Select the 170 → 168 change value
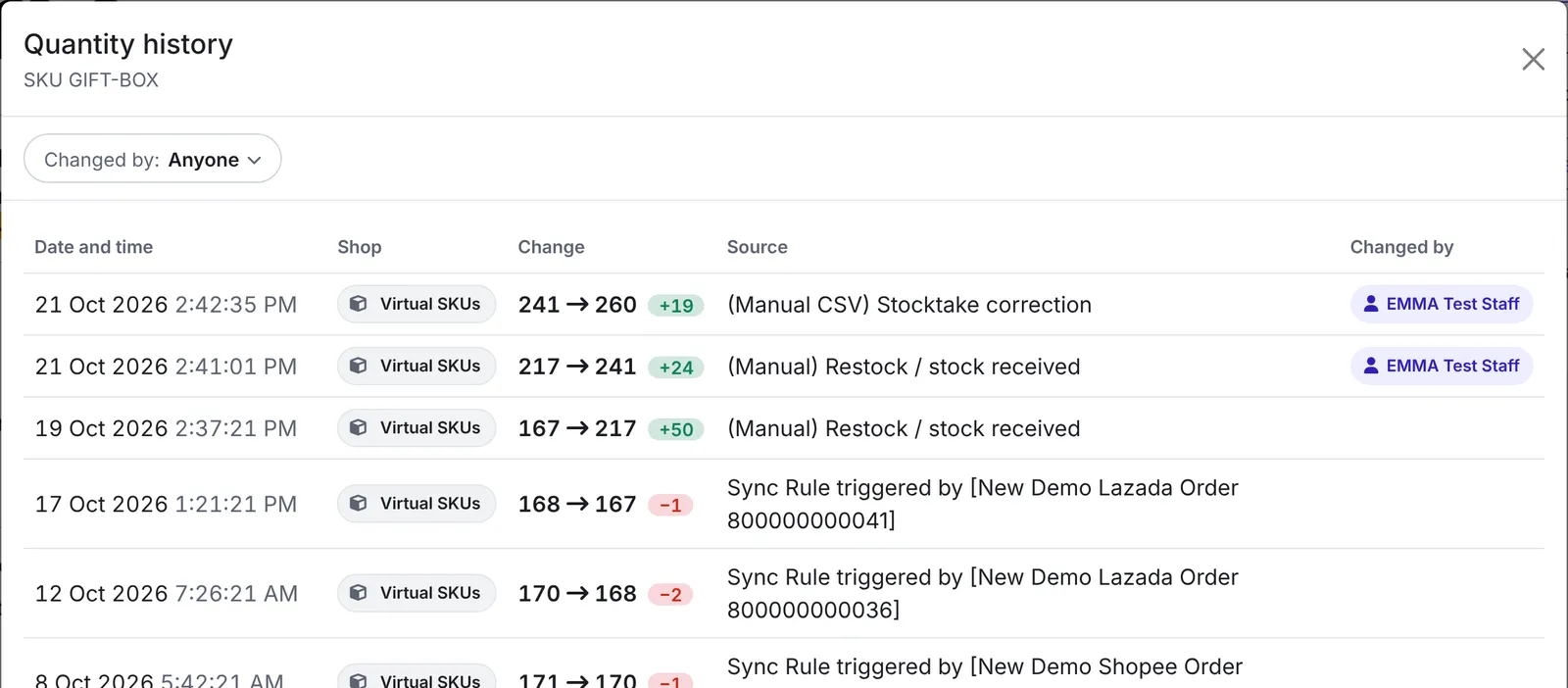The height and width of the screenshot is (688, 1568). [577, 594]
